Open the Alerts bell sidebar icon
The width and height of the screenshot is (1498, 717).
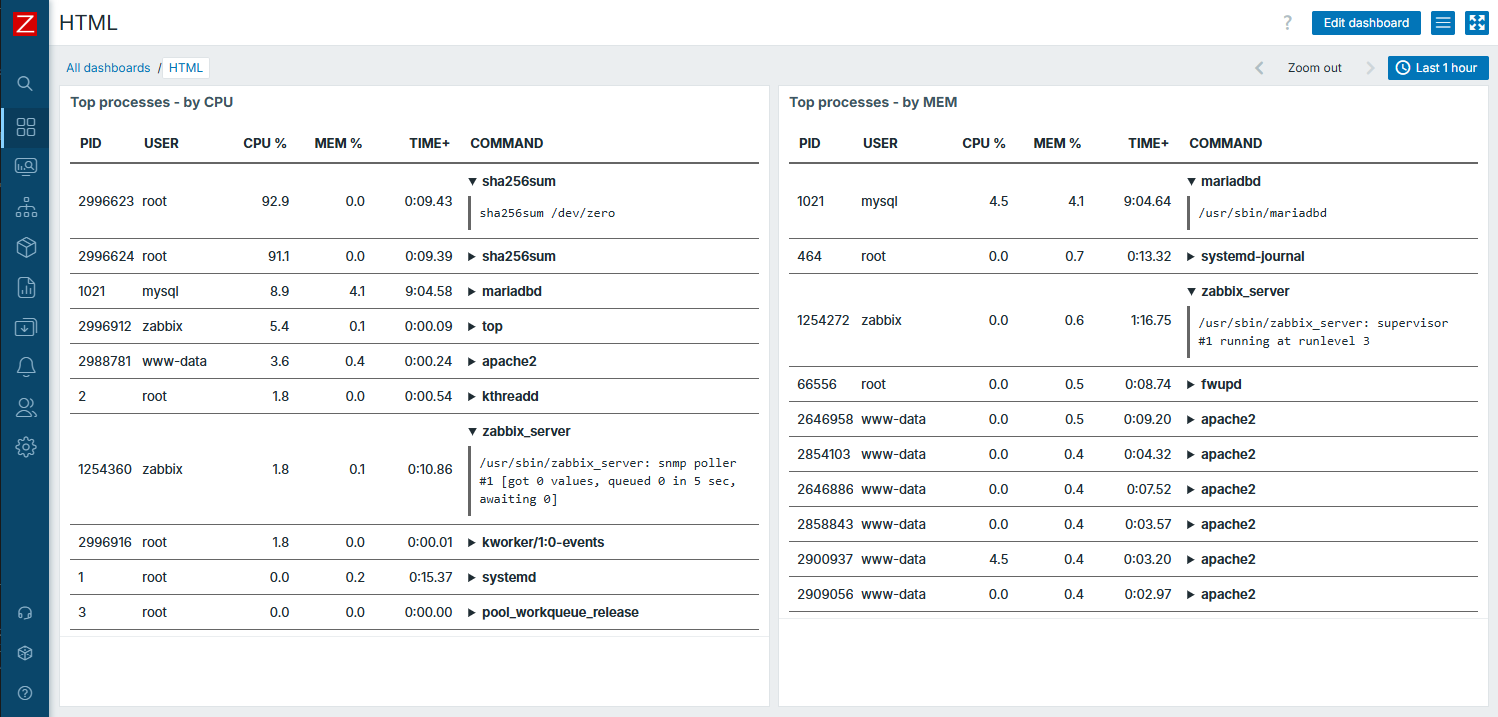tap(26, 367)
